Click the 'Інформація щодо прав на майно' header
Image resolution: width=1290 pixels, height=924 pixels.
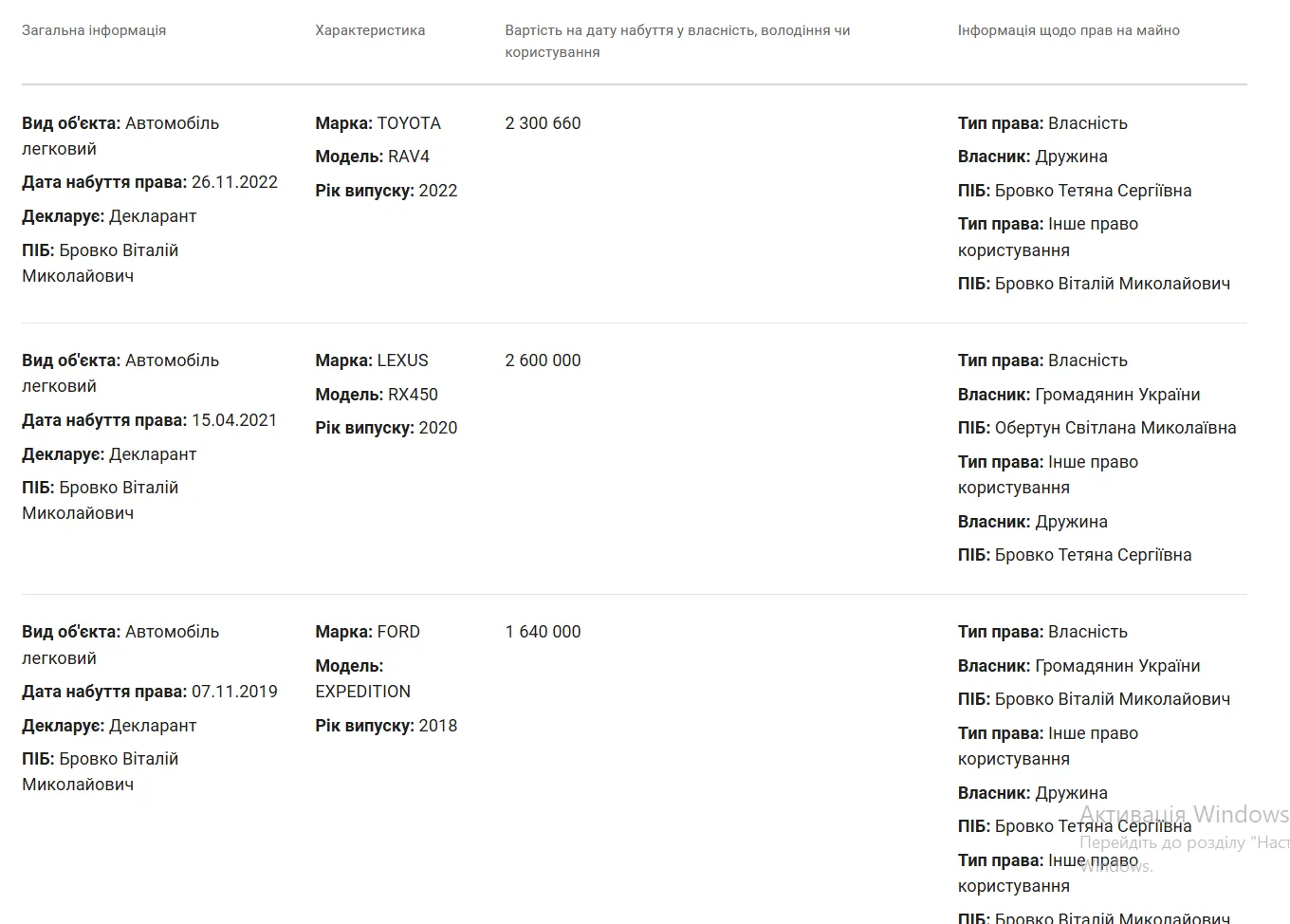coord(1068,30)
